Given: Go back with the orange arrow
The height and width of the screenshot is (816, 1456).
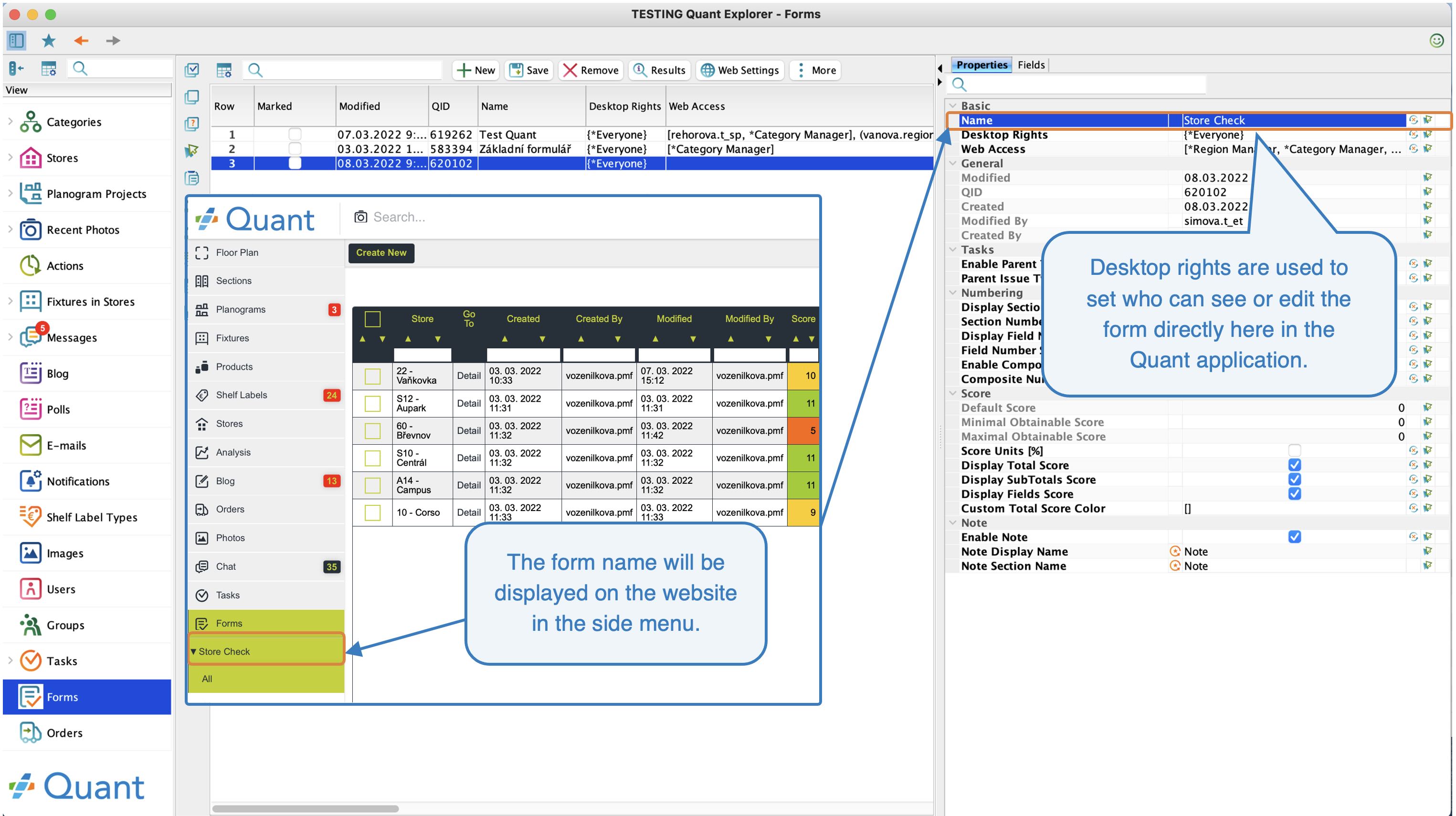Looking at the screenshot, I should [x=81, y=40].
